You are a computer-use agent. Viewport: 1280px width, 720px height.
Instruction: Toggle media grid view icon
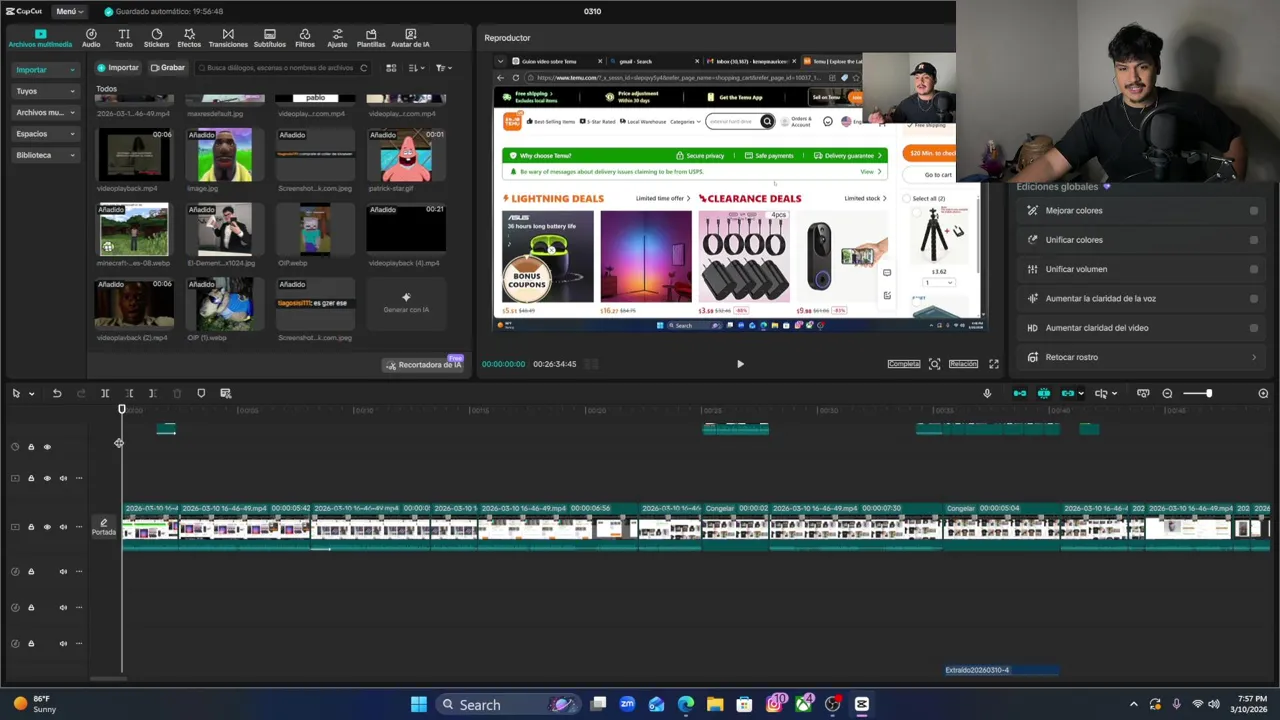[x=391, y=68]
